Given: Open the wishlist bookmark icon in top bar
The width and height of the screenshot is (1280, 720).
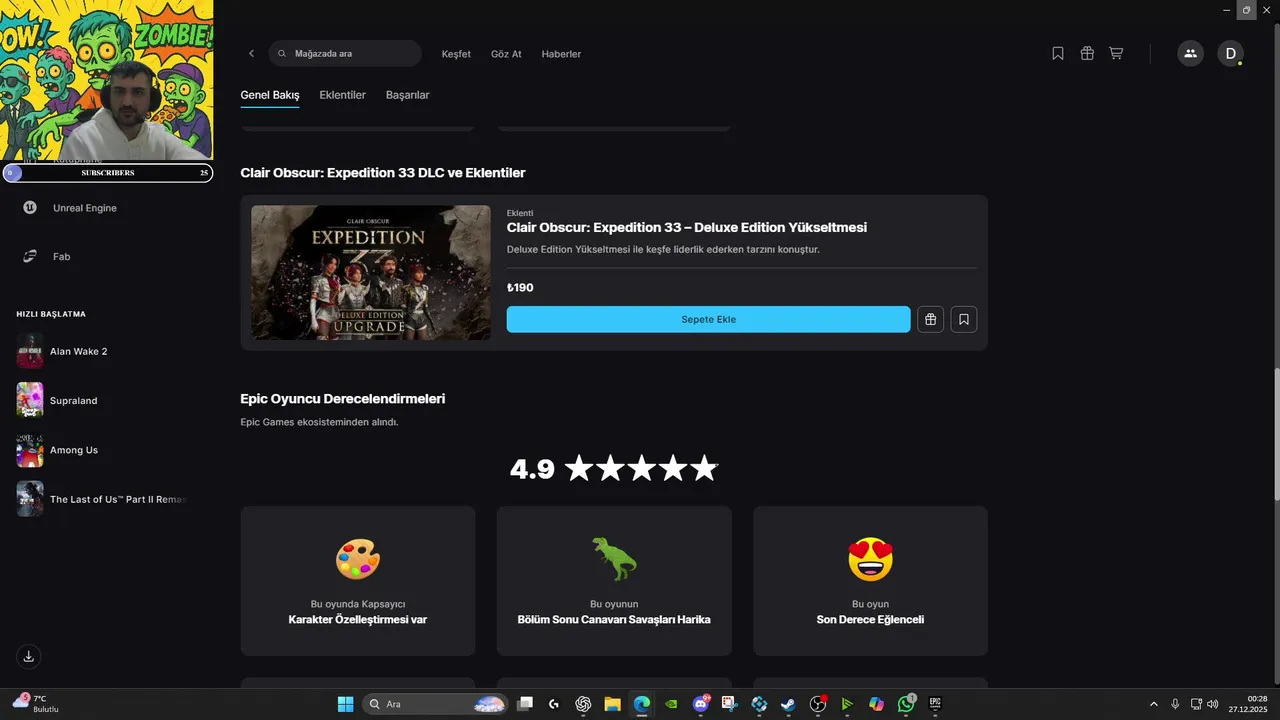Looking at the screenshot, I should click(1058, 54).
